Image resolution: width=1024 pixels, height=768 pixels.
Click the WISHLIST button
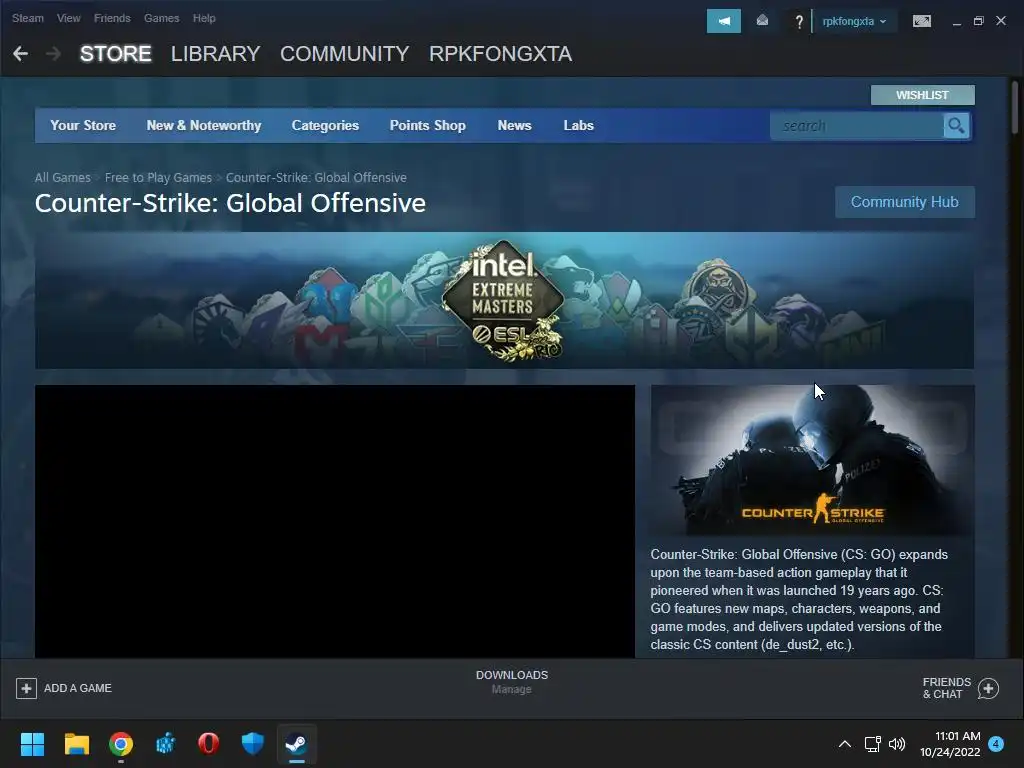pyautogui.click(x=922, y=95)
